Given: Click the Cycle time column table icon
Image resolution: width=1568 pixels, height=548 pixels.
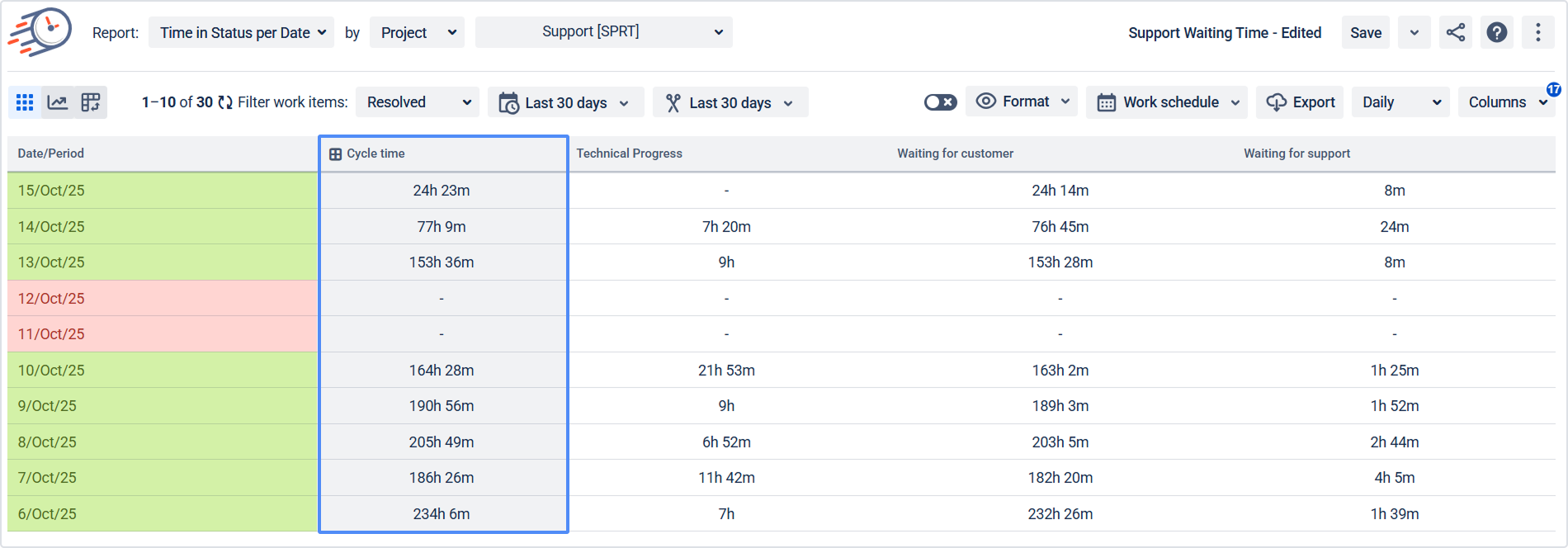Looking at the screenshot, I should pyautogui.click(x=335, y=154).
